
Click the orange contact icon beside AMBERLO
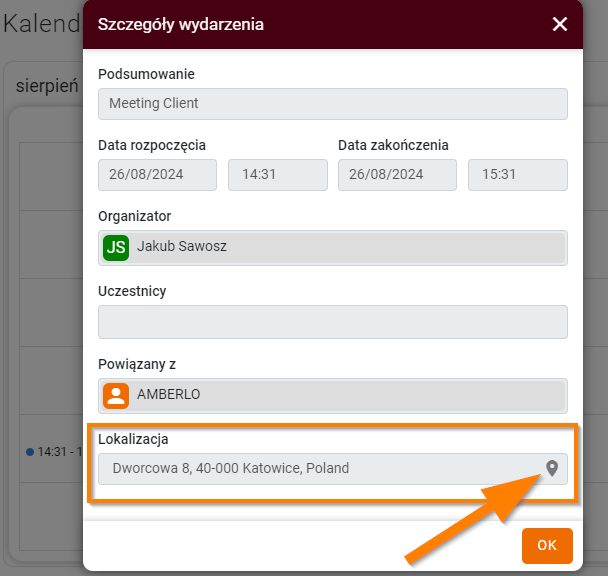tap(116, 396)
